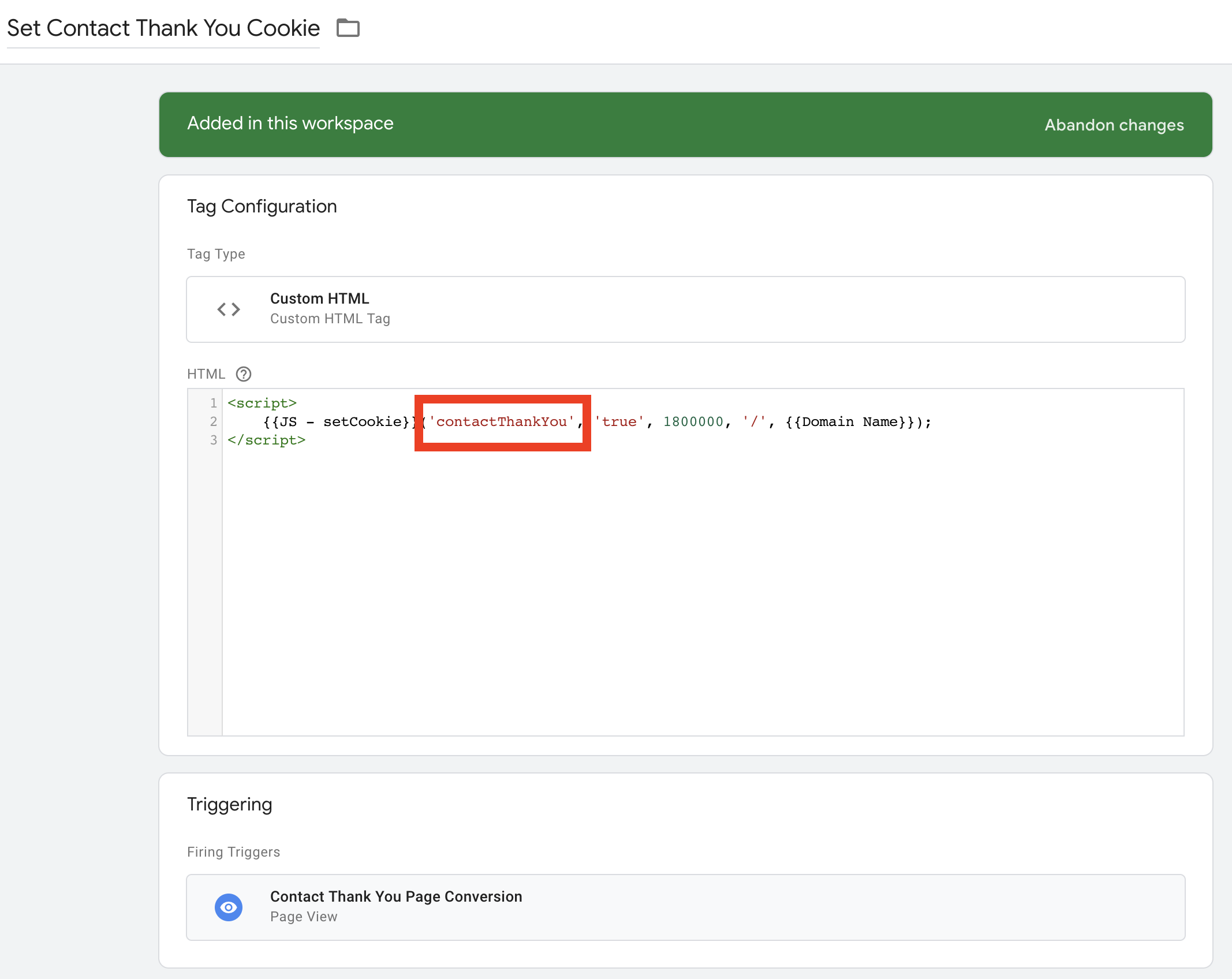
Task: Click the Triggering section heading
Action: [229, 804]
